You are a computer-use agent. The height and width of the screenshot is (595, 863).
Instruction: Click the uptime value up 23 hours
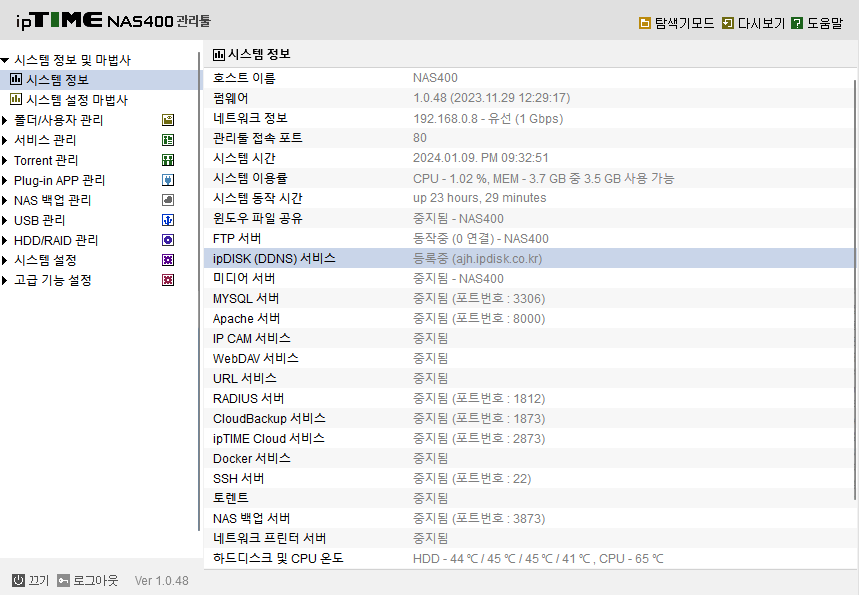point(479,198)
